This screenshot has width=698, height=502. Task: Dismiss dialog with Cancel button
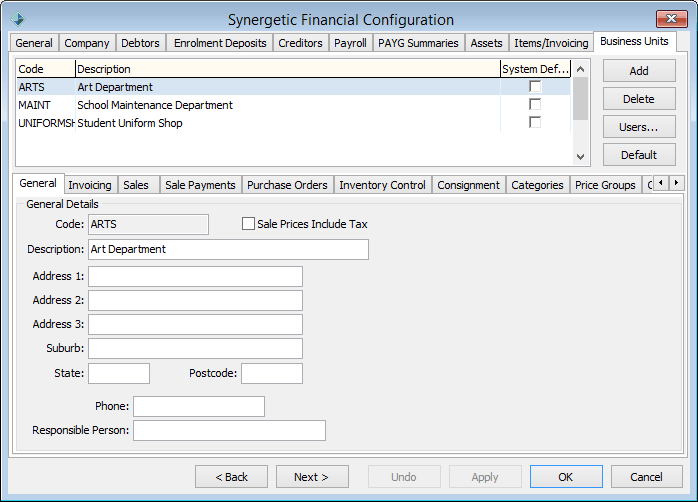[647, 477]
